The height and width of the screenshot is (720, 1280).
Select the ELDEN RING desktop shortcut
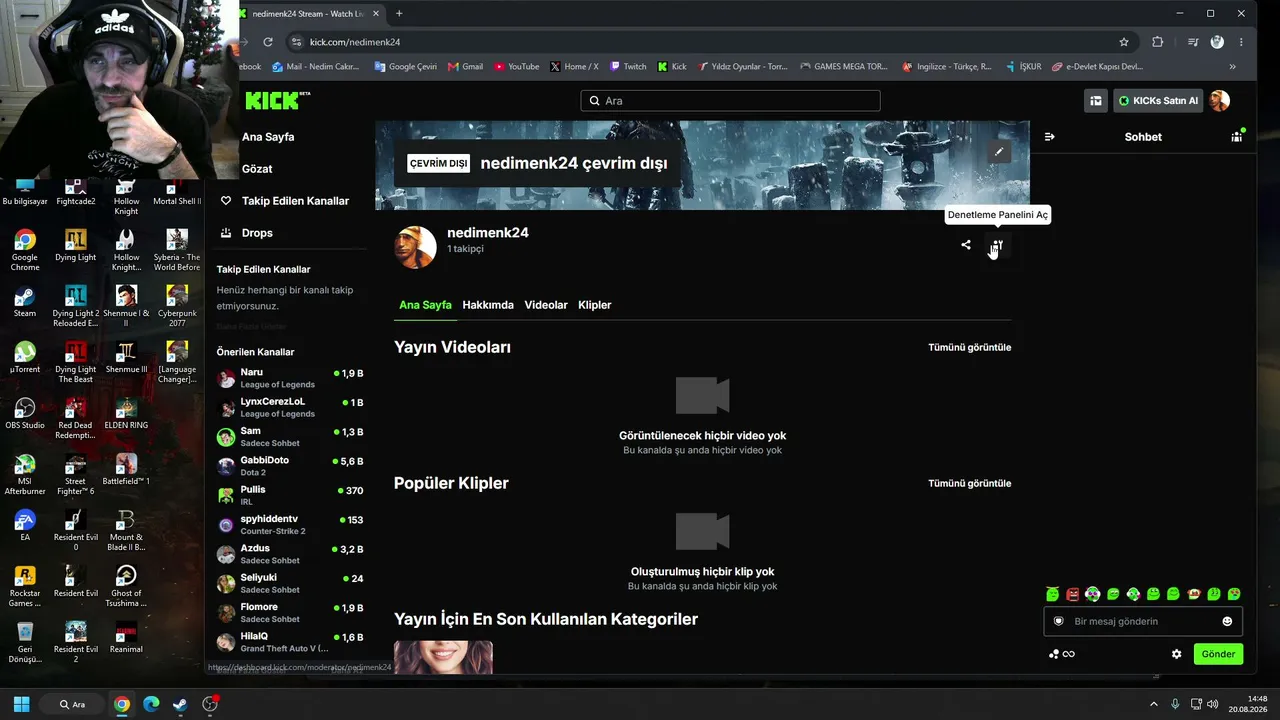tap(126, 413)
